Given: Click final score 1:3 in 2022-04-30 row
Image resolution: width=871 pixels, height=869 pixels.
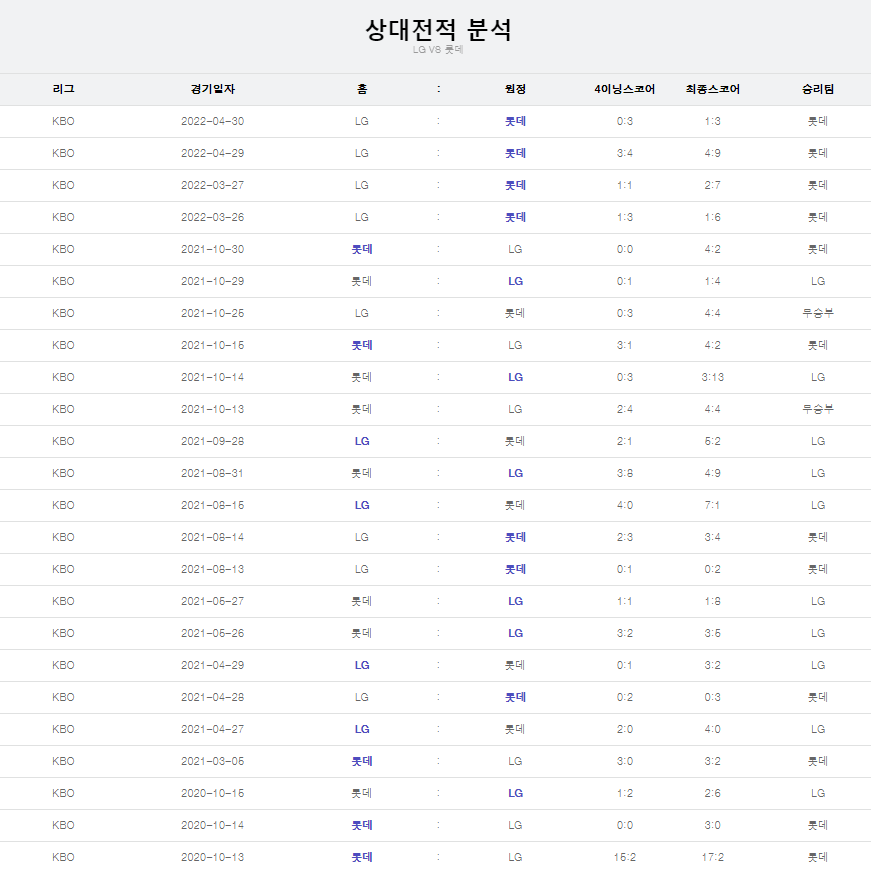Looking at the screenshot, I should click(x=712, y=121).
